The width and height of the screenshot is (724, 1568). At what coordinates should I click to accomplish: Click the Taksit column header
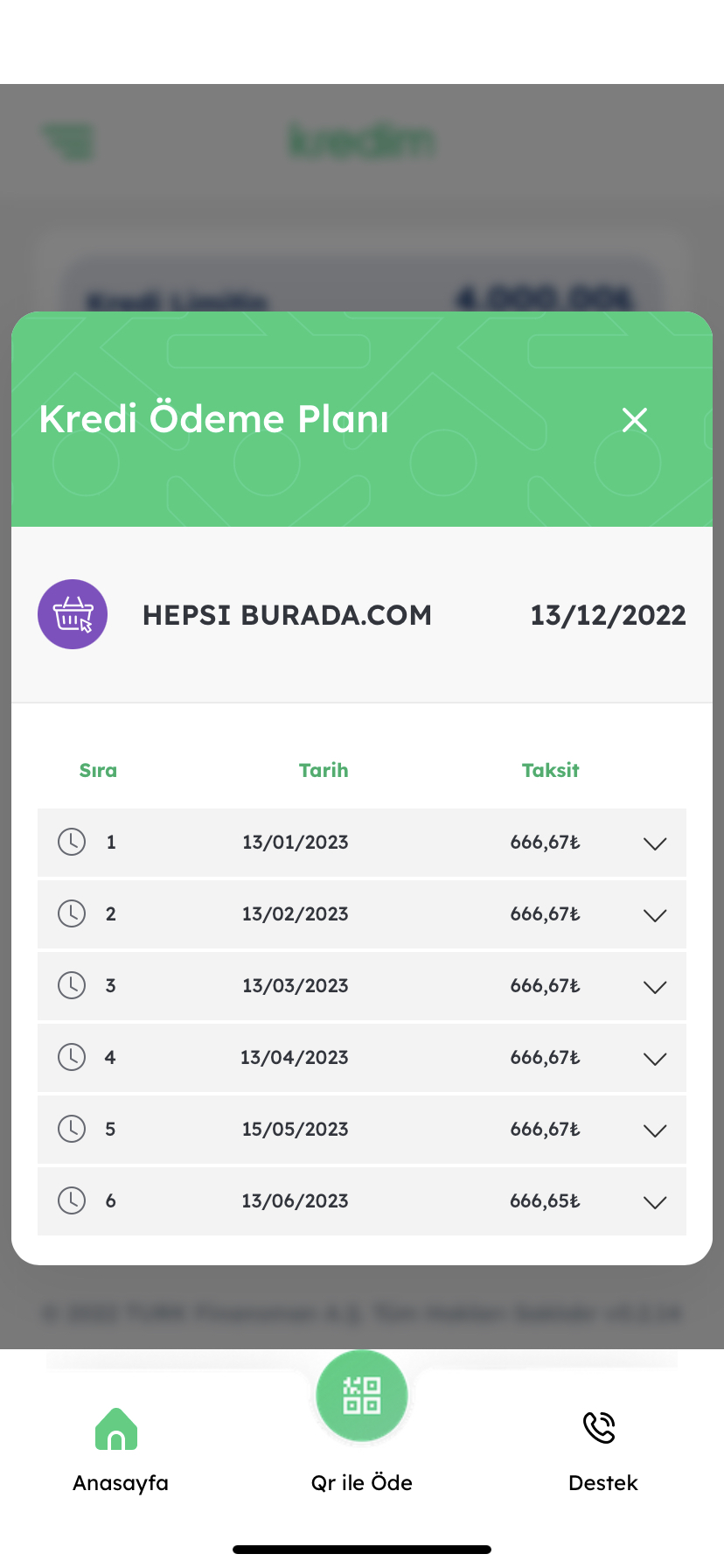pyautogui.click(x=551, y=770)
